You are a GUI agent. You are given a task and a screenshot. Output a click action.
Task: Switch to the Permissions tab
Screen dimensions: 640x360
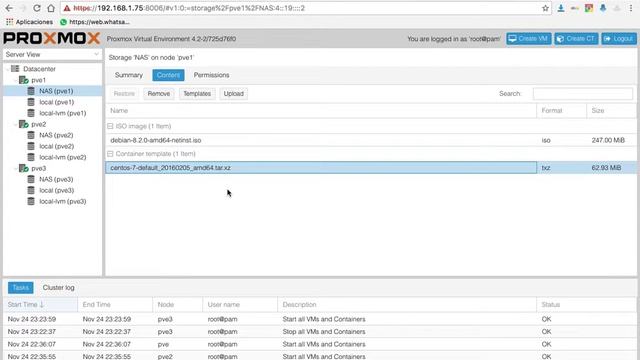211,75
